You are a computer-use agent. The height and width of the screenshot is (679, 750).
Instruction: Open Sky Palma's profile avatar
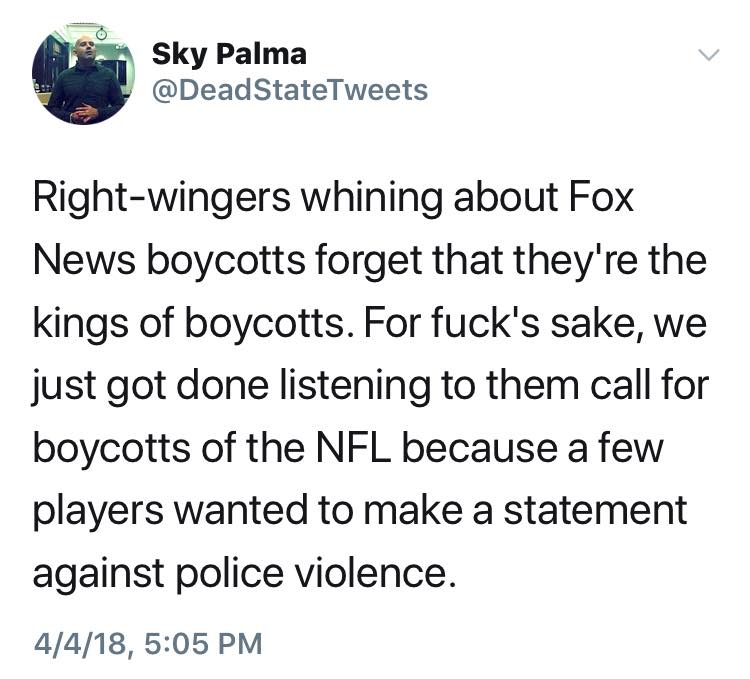pos(82,76)
